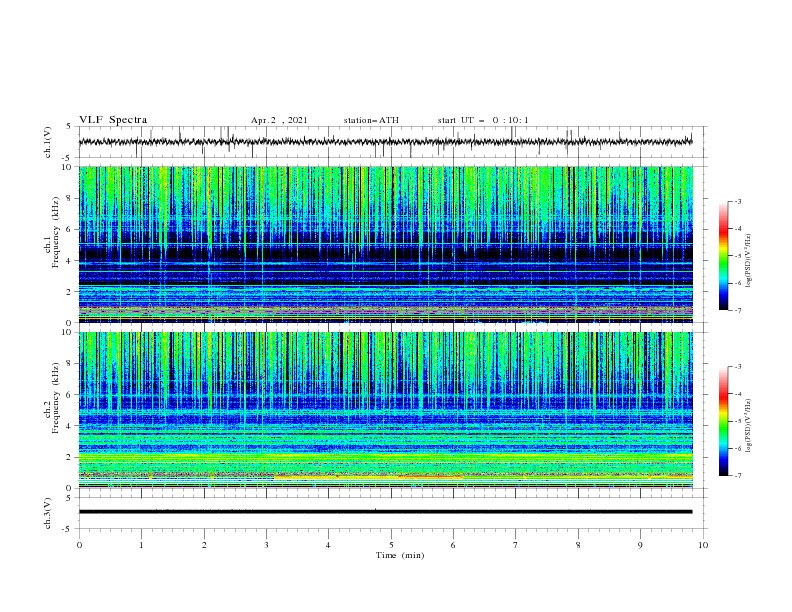Click time axis tick label '2'
This screenshot has height=612, width=792.
(204, 545)
